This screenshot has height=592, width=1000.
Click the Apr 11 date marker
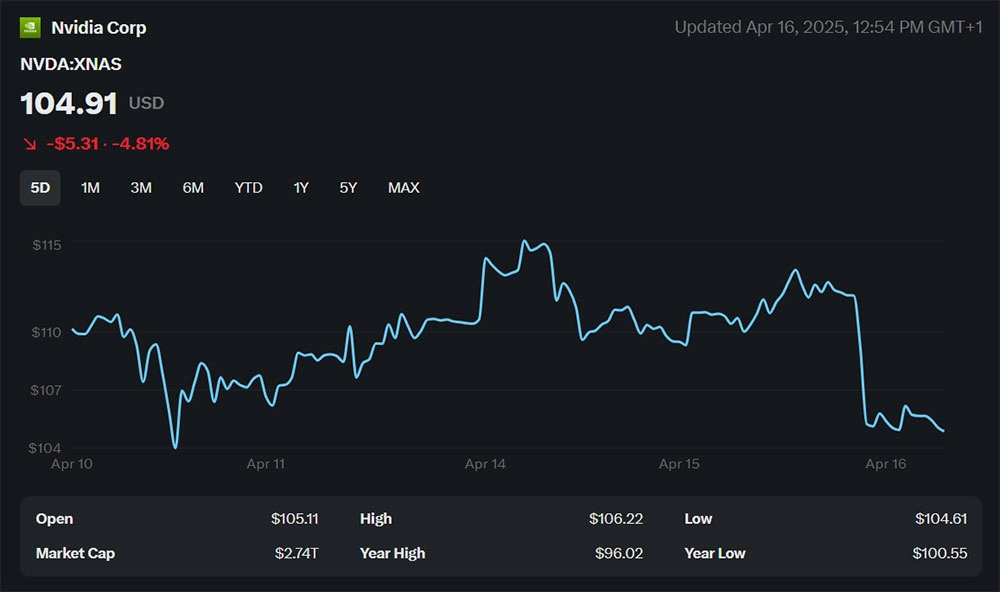(x=266, y=464)
